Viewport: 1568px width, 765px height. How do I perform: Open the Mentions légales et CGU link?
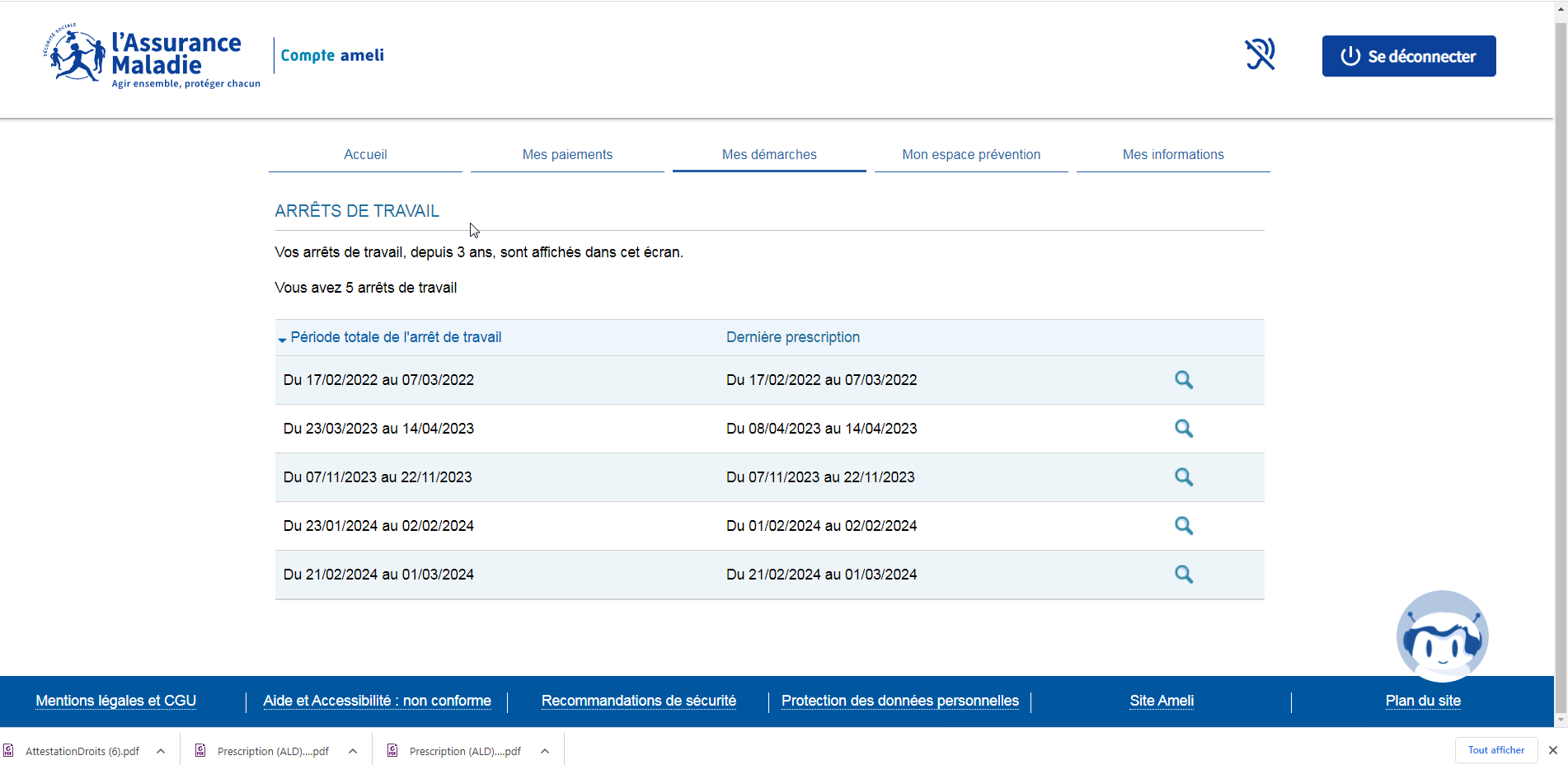coord(116,701)
